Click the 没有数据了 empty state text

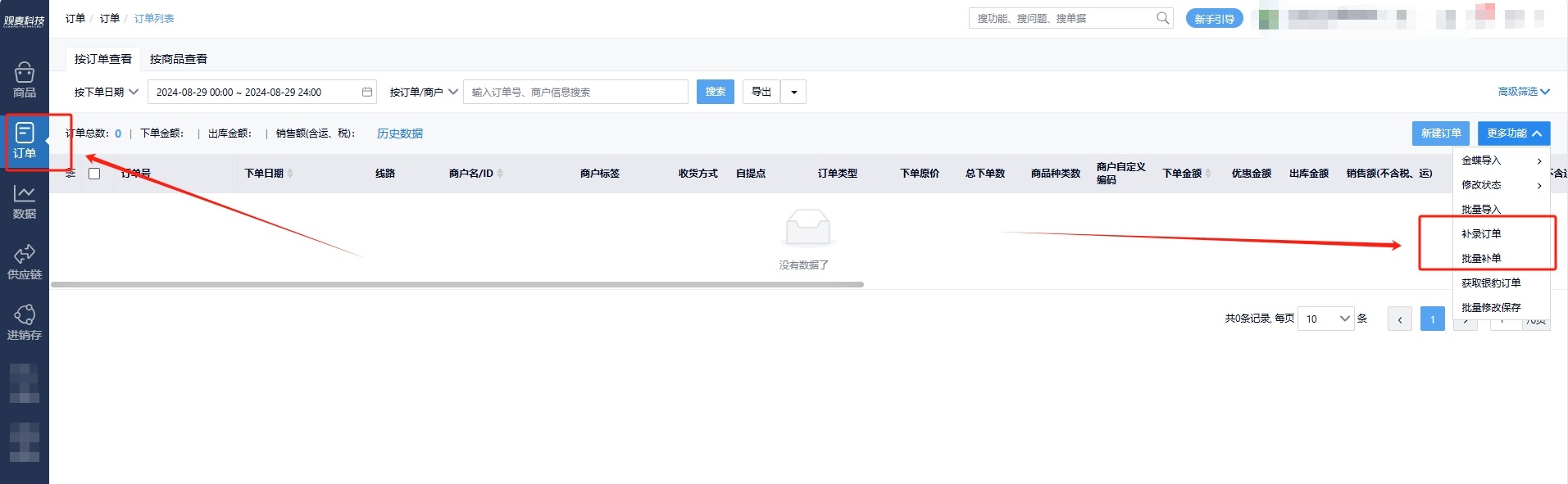804,265
